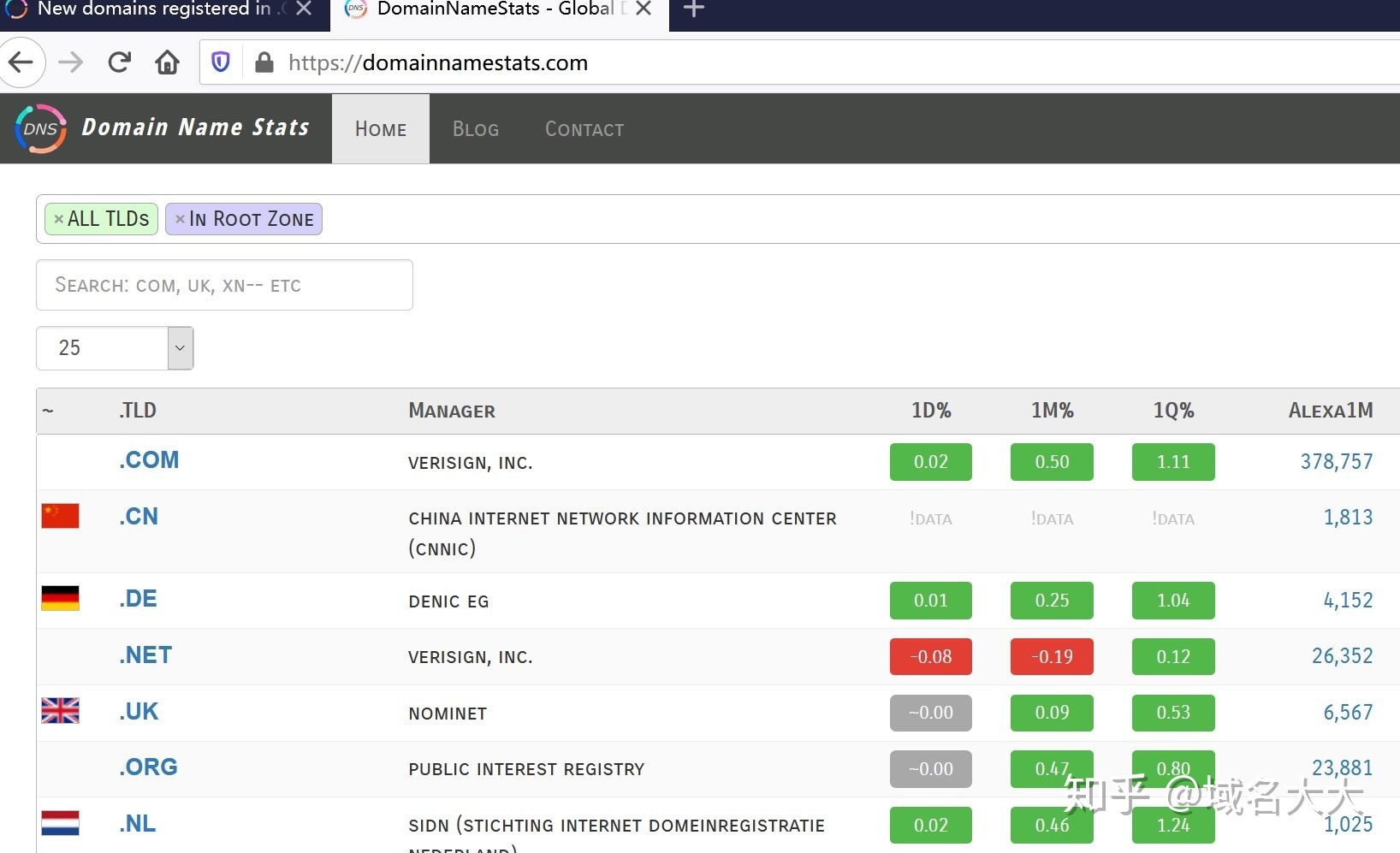Click the browser back arrow button
1400x853 pixels.
[21, 62]
